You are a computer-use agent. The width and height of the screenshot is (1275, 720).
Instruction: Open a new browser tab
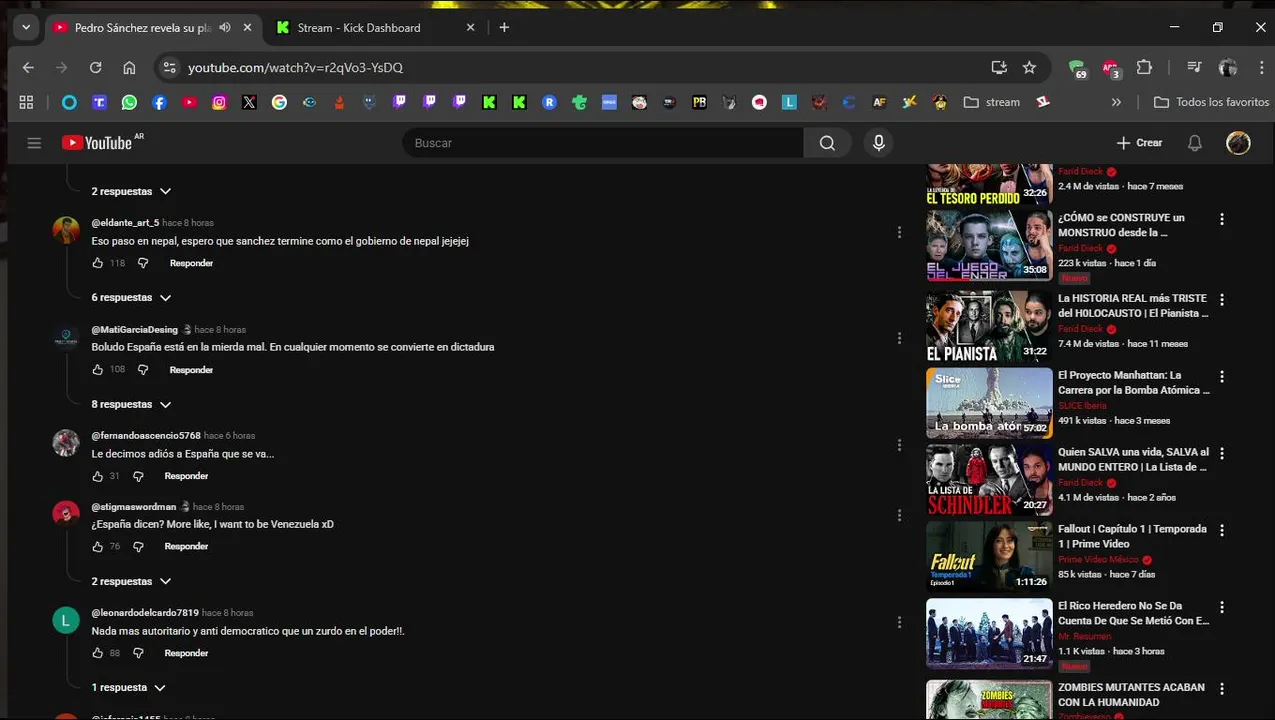pos(504,28)
